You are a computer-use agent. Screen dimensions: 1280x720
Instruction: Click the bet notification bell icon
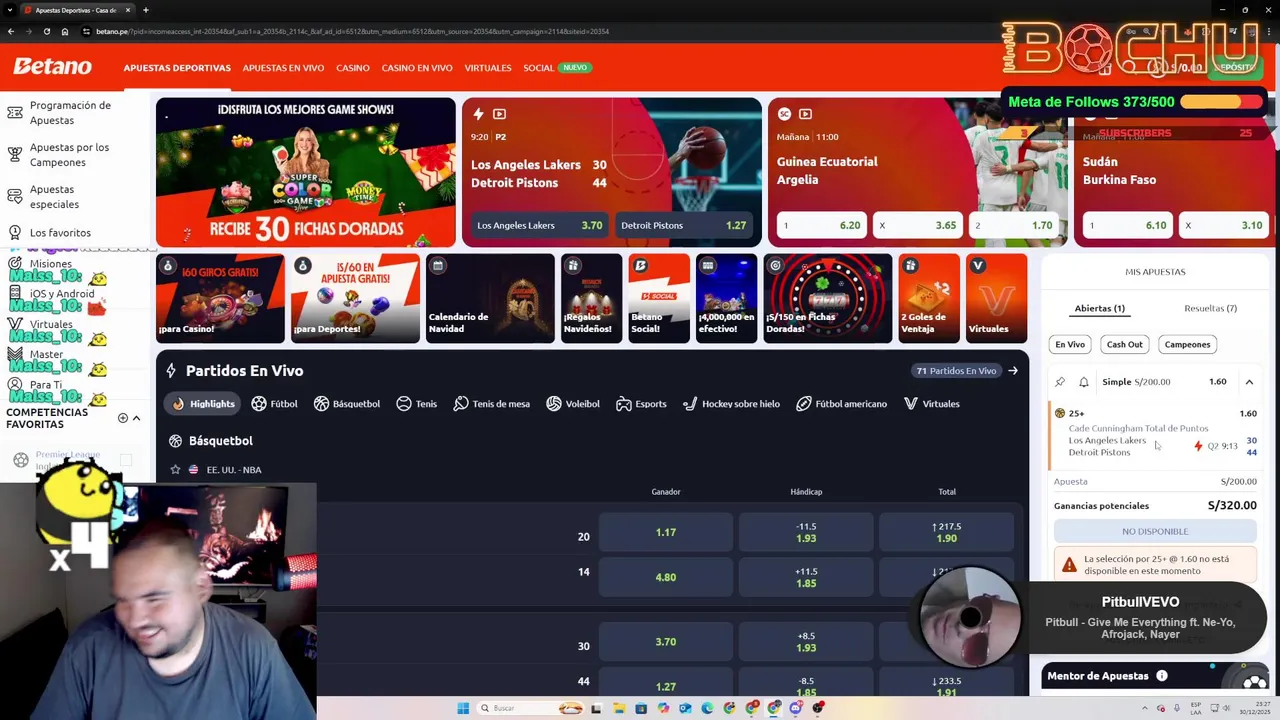click(x=1083, y=382)
